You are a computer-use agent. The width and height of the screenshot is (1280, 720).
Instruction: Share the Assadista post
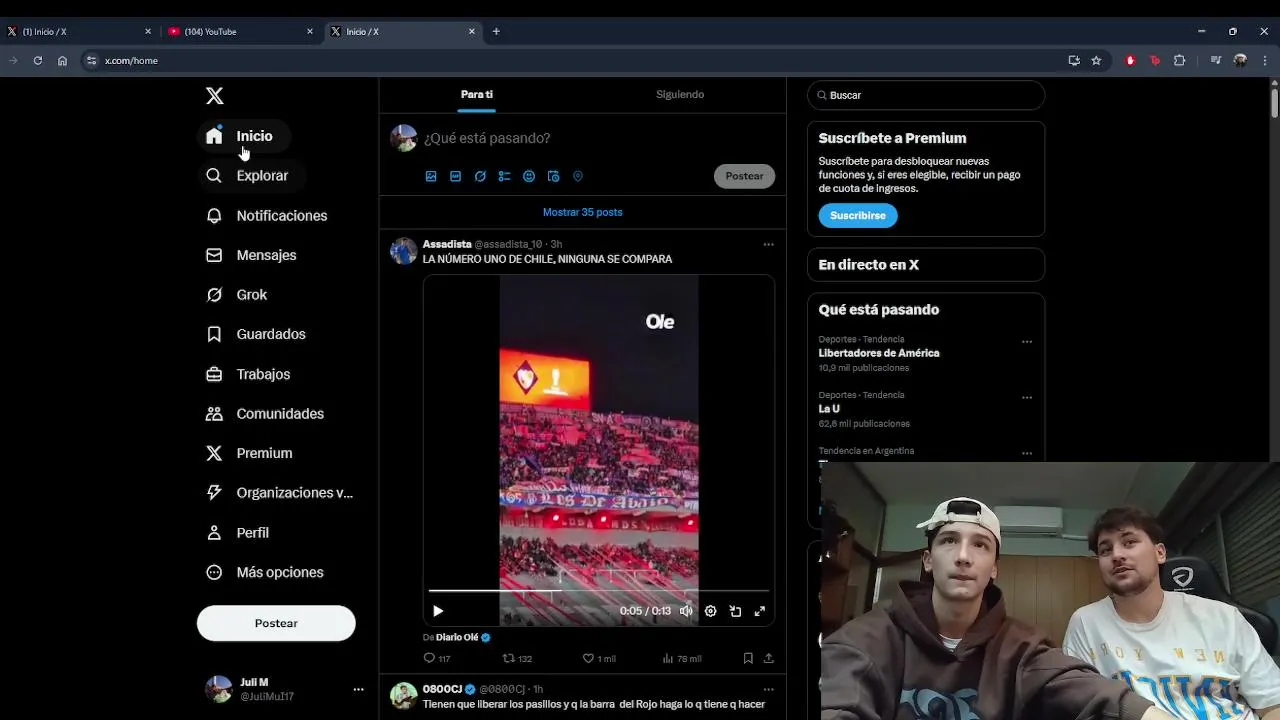pyautogui.click(x=768, y=658)
